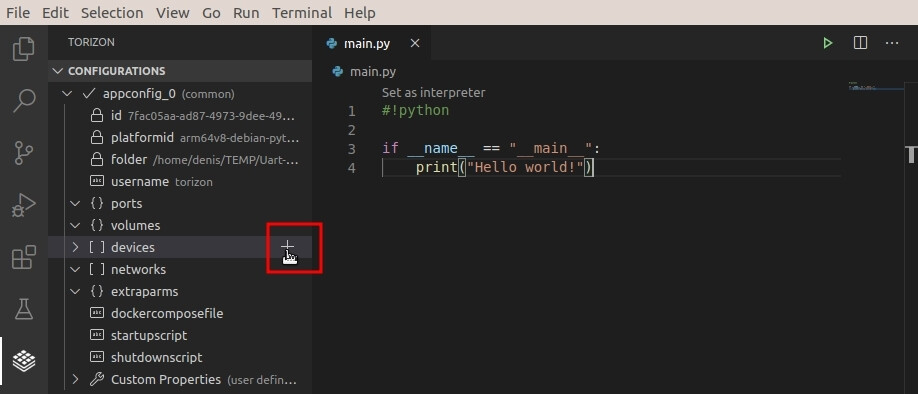Open the editor More Actions ellipsis
Screen dimensions: 918x394
(x=892, y=43)
